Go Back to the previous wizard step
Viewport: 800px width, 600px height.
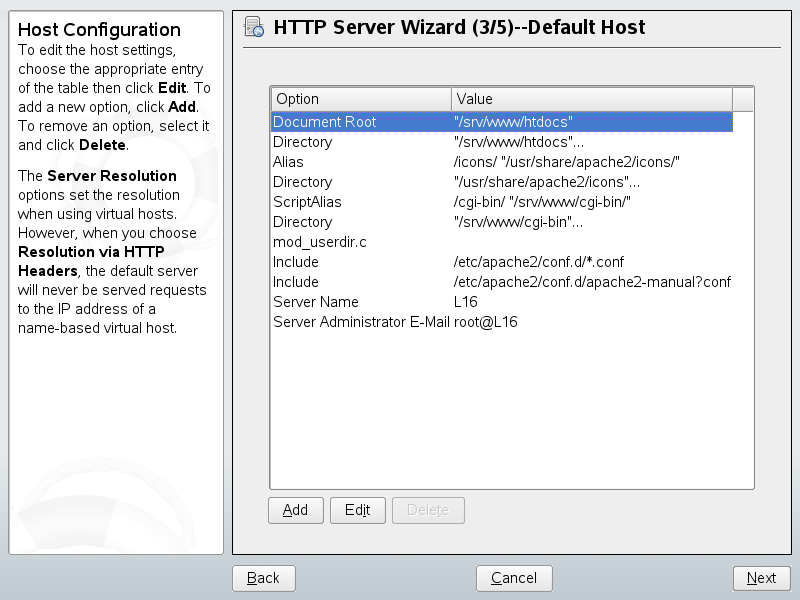point(263,578)
